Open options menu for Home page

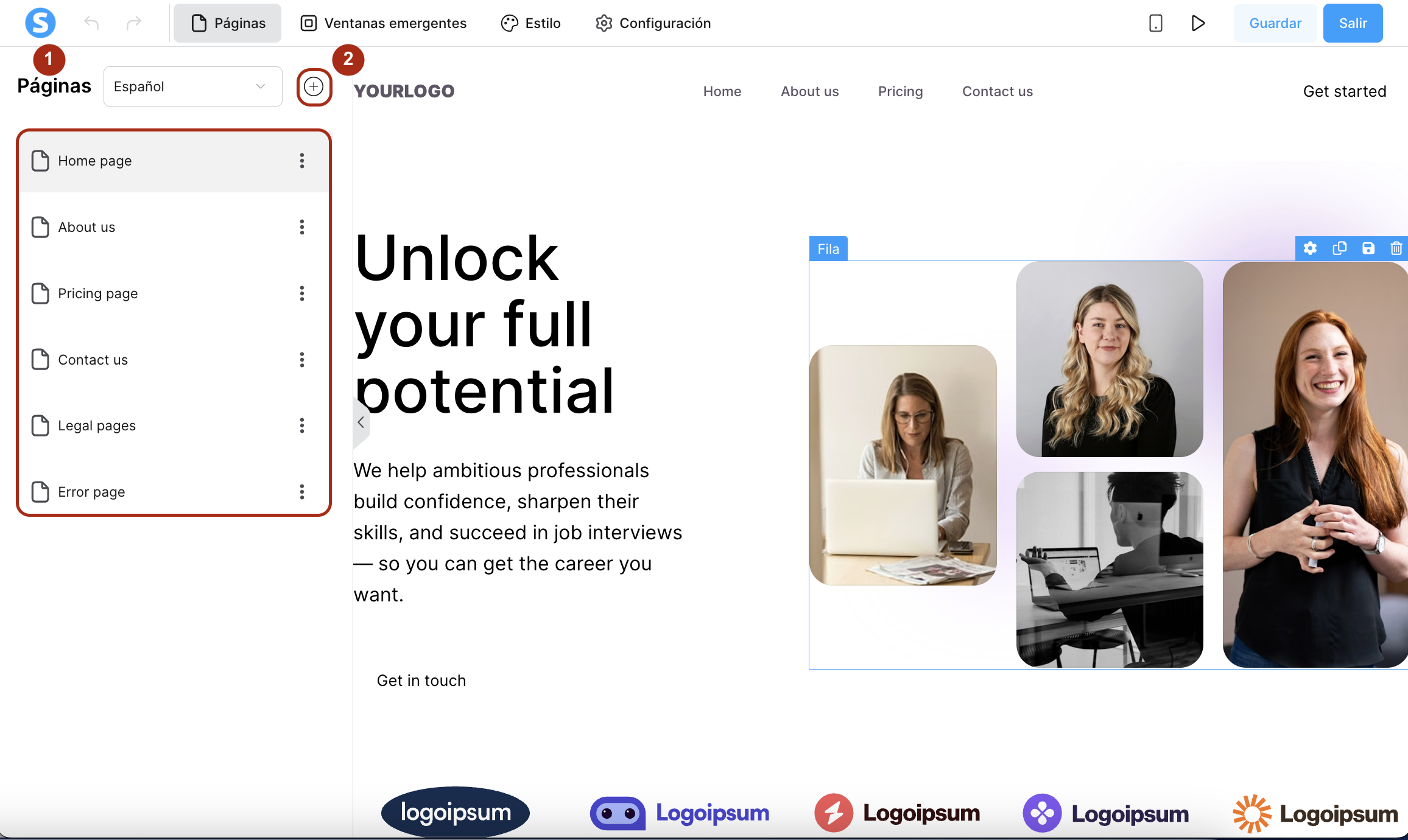(x=301, y=161)
